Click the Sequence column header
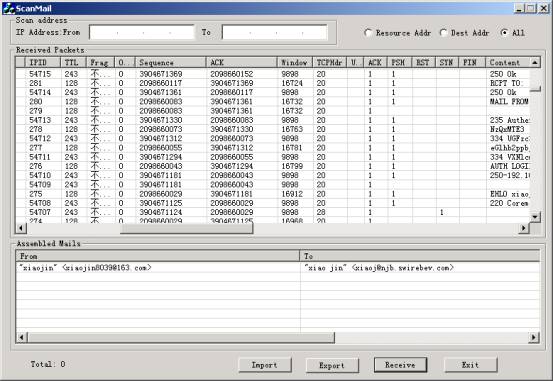Viewport: 553px width, 381px height. click(x=171, y=62)
